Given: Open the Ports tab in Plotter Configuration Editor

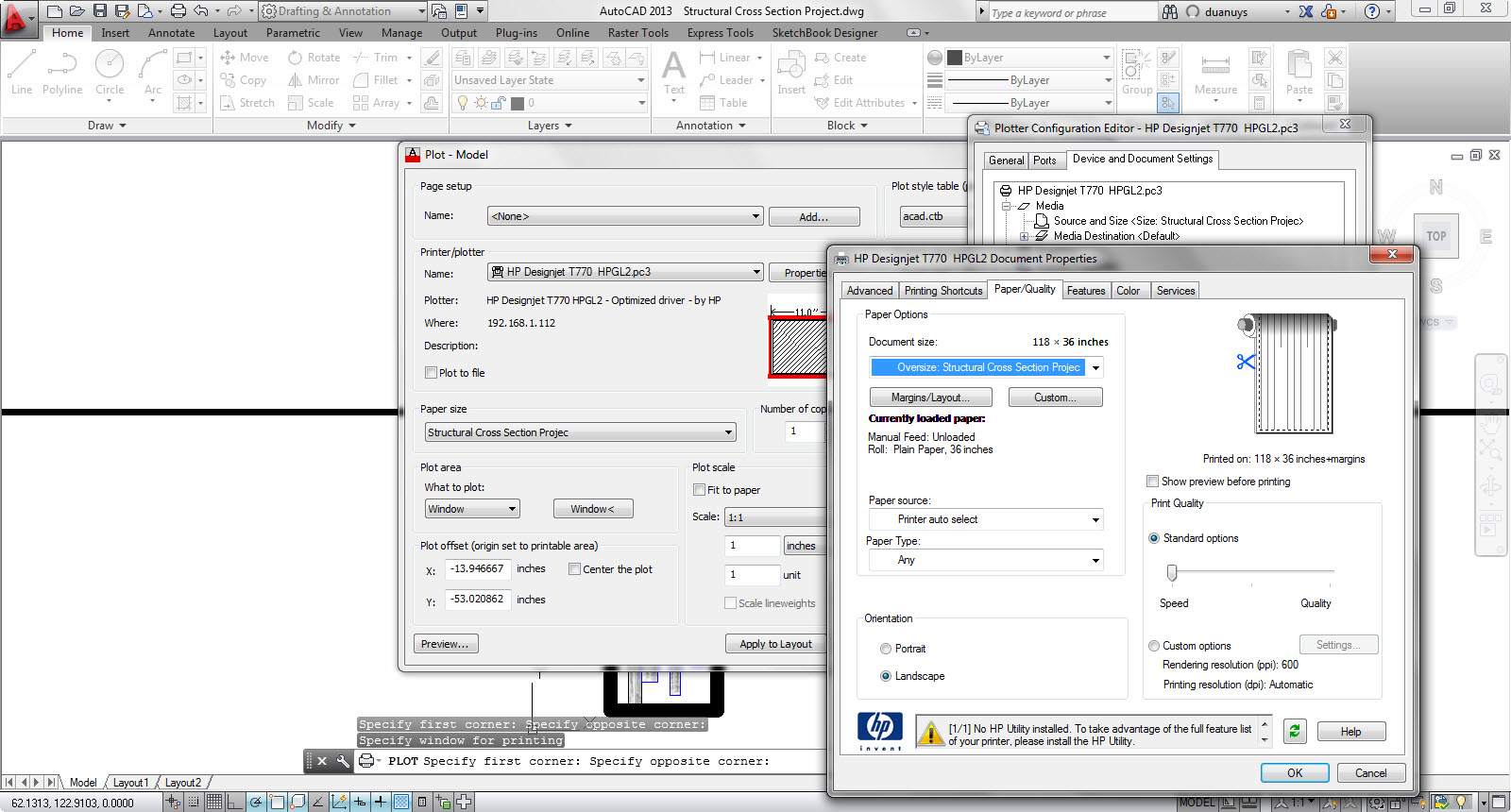Looking at the screenshot, I should pyautogui.click(x=1044, y=161).
